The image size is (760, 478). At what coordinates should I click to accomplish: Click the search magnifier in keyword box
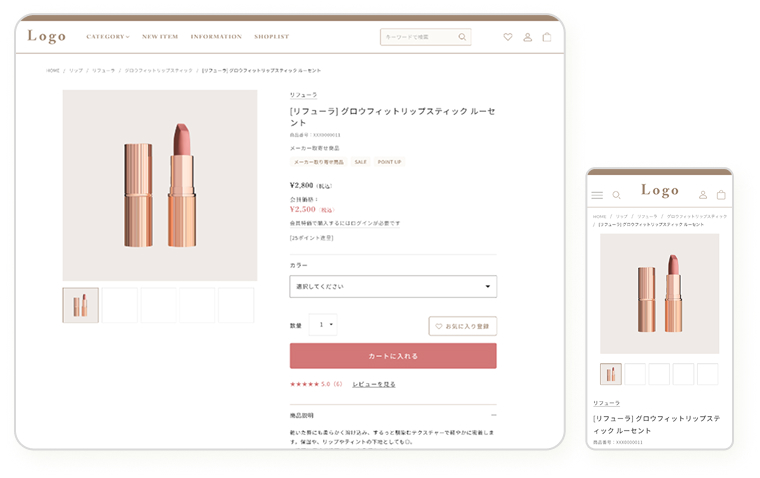(x=462, y=37)
